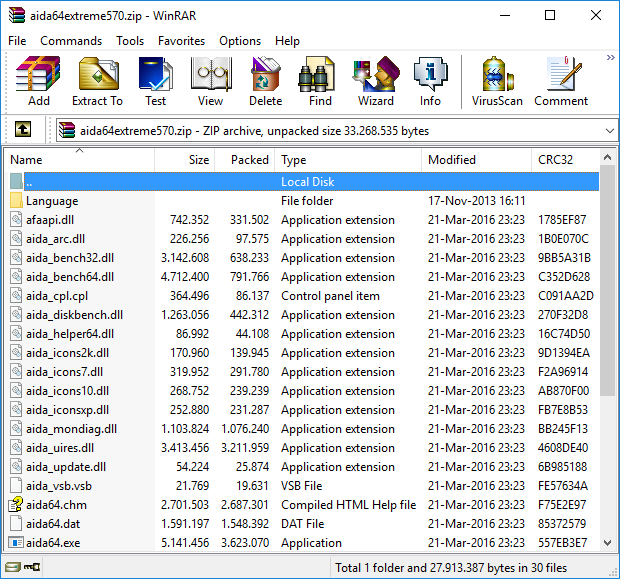
Task: Click the aida64.exe application icon
Action: click(16, 542)
